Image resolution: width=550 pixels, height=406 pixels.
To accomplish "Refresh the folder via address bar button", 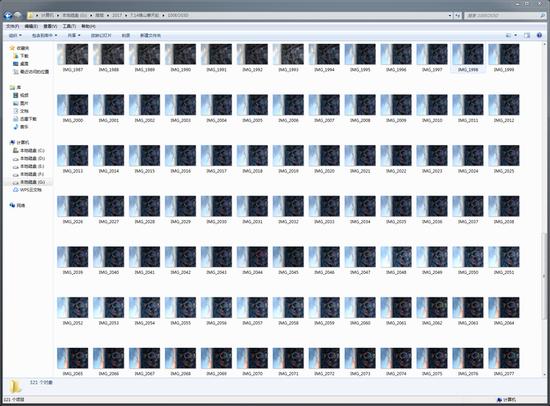I will click(457, 15).
